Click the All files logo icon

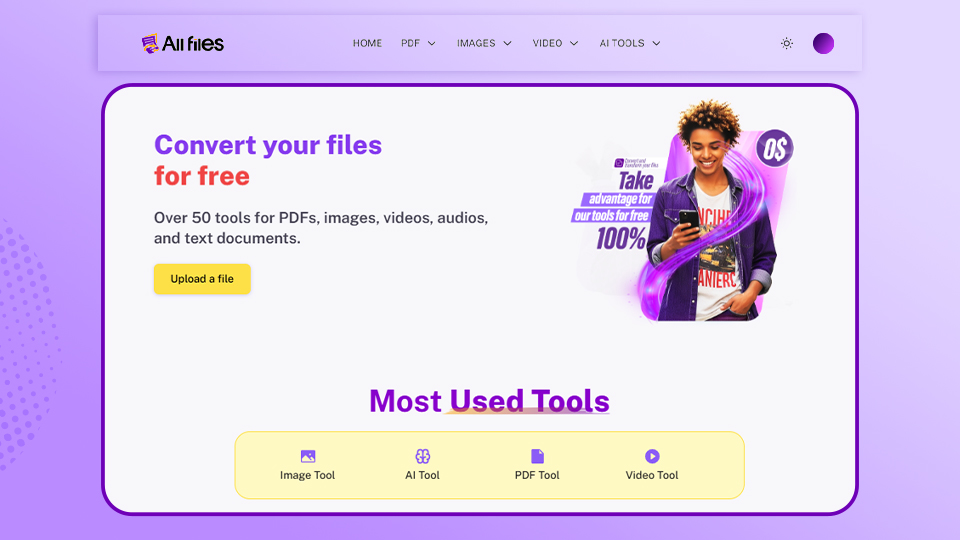pyautogui.click(x=150, y=43)
